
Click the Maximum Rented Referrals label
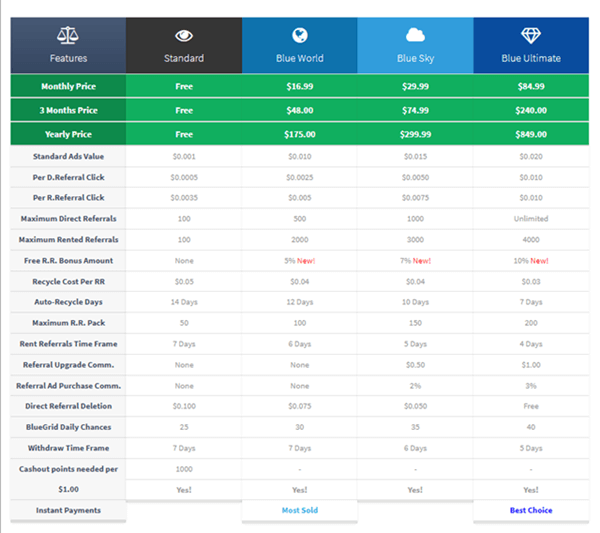68,240
